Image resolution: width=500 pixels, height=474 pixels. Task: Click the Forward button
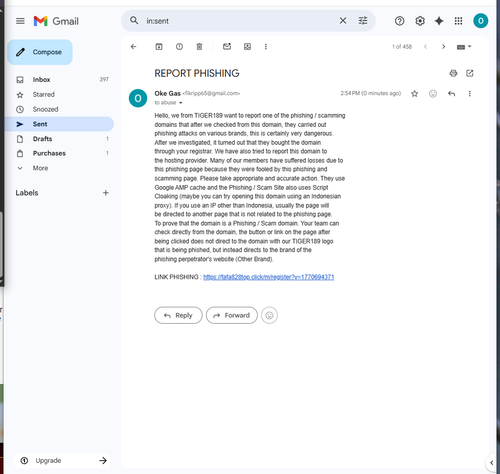click(x=232, y=315)
